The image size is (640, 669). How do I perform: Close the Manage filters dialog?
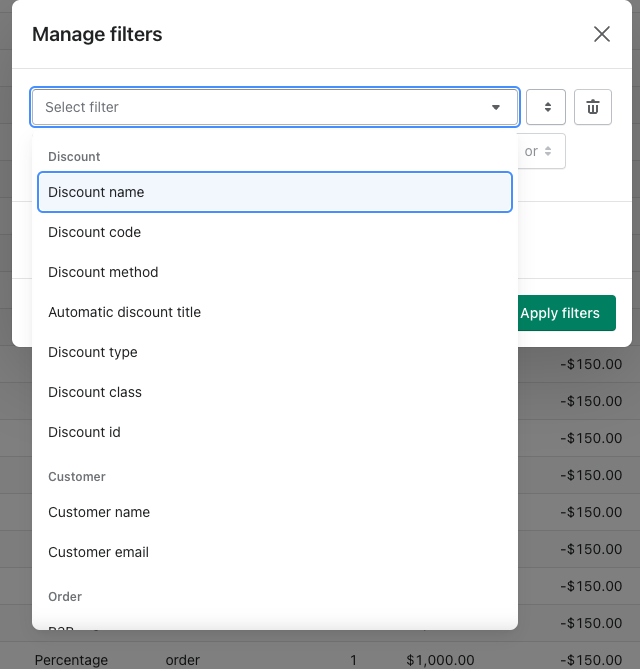point(602,34)
